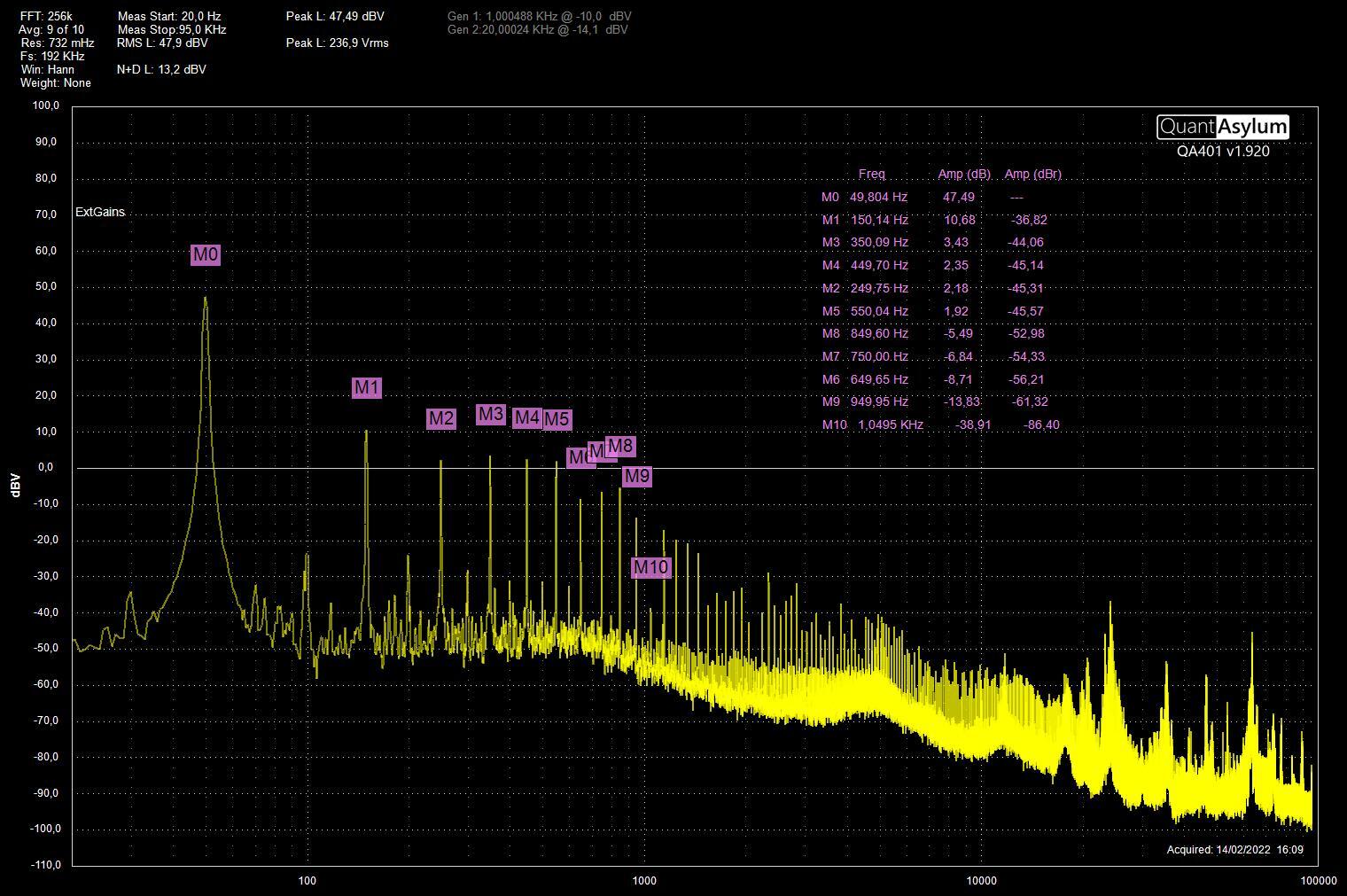Select the M1 marker flag near 150 Hz
This screenshot has height=896, width=1347.
point(366,387)
